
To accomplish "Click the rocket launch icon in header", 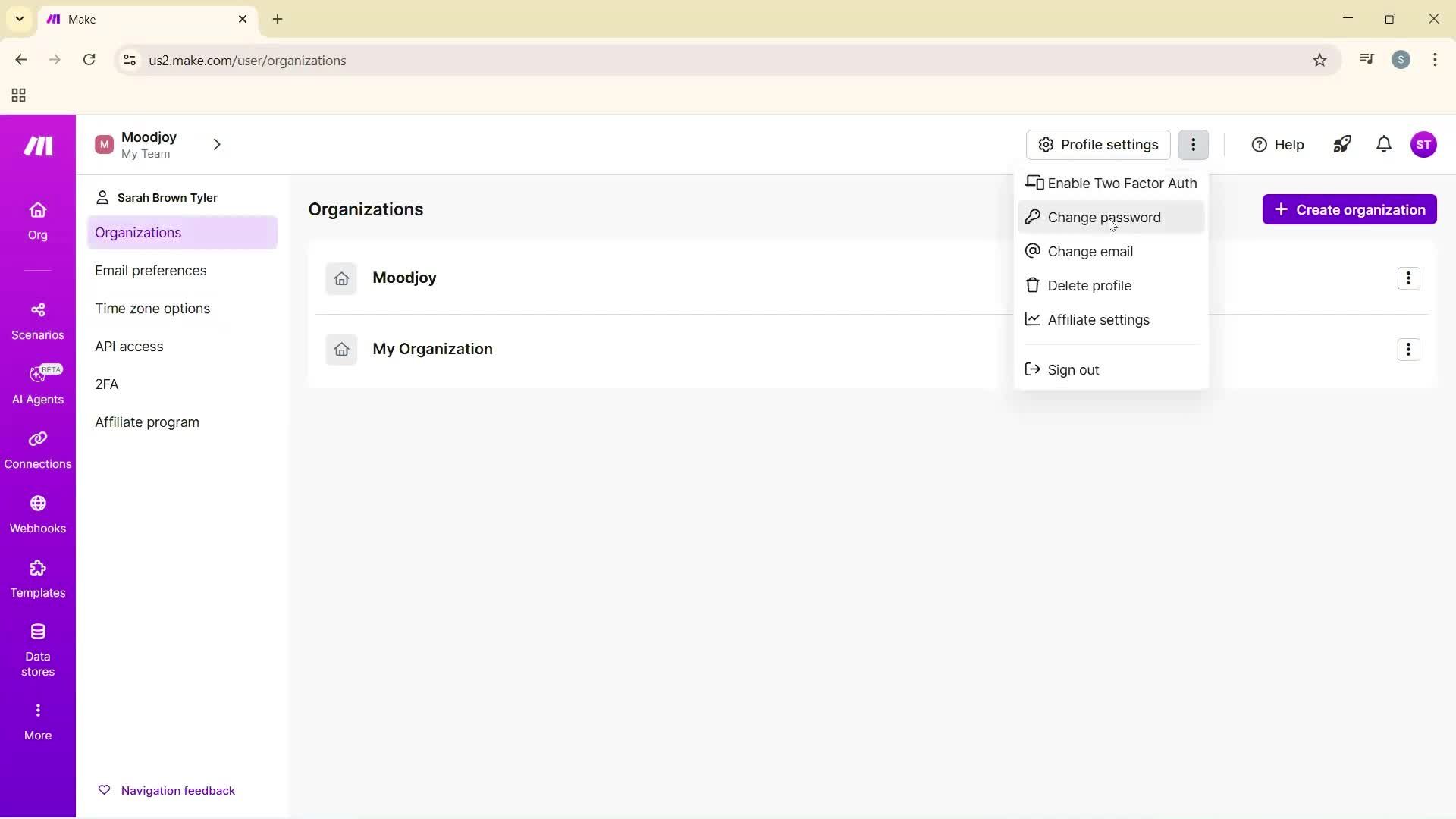I will [x=1342, y=144].
